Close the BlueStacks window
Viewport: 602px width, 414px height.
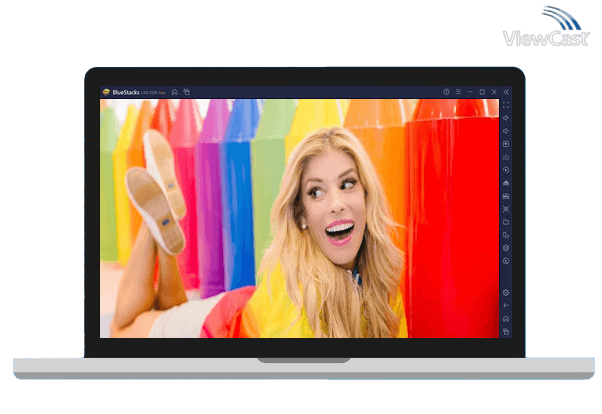click(x=494, y=92)
